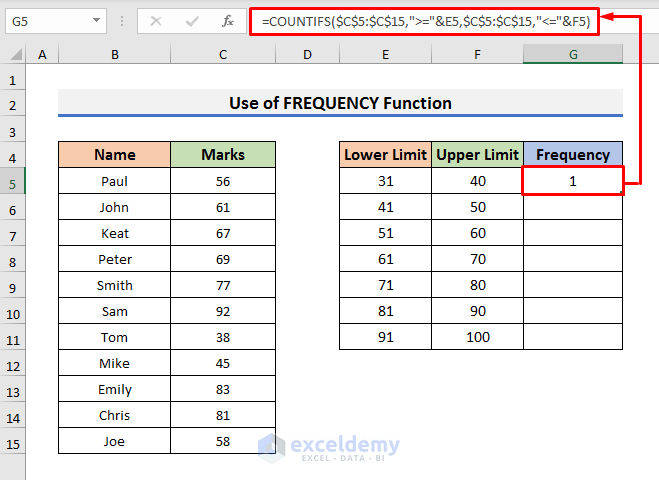Select lower limit cell 71
This screenshot has height=480, width=659.
385,285
